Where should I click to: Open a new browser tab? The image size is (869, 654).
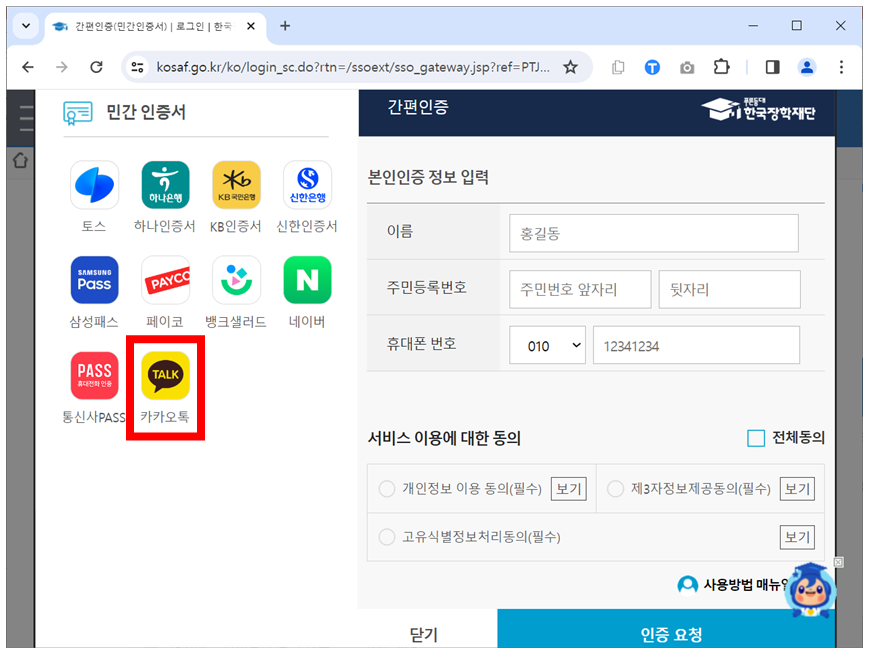[285, 26]
